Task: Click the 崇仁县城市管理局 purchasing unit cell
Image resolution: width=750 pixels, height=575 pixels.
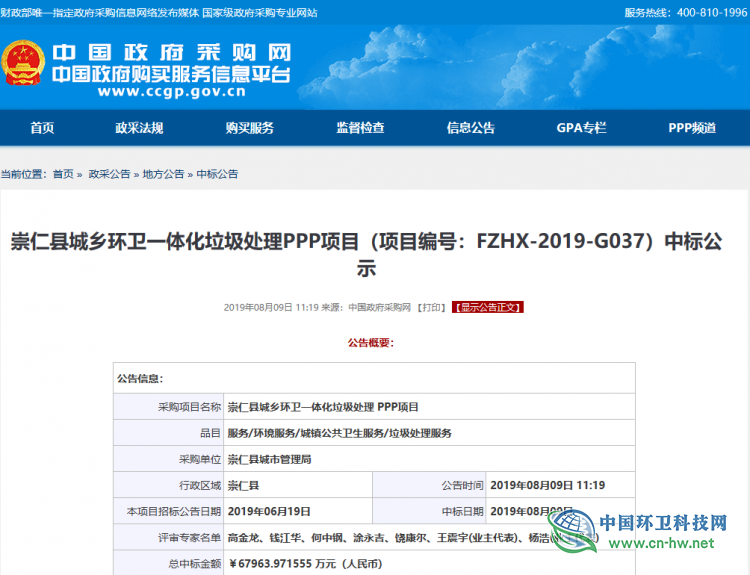Action: coord(270,460)
